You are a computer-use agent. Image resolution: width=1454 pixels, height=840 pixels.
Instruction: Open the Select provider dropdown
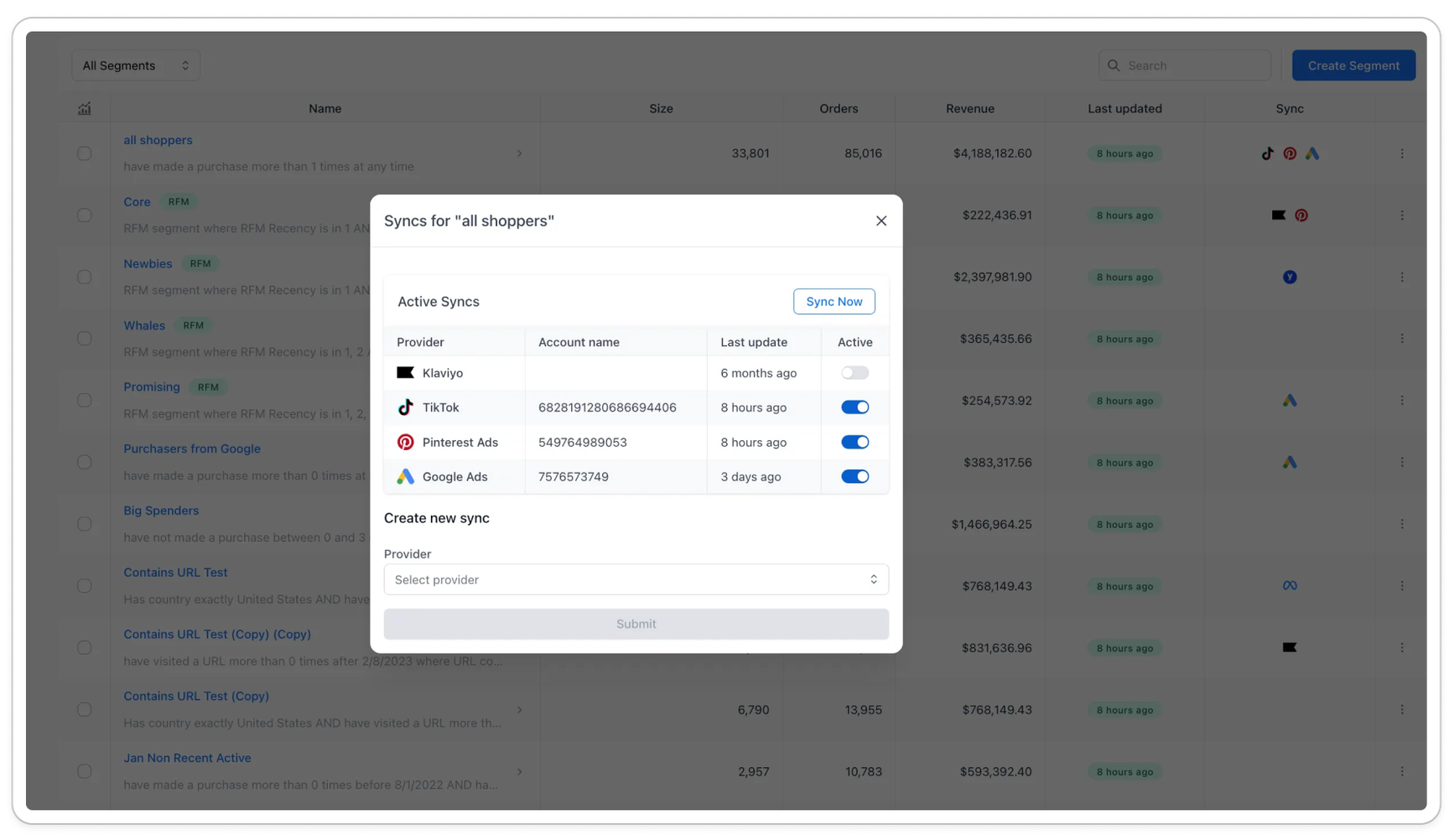pos(636,579)
